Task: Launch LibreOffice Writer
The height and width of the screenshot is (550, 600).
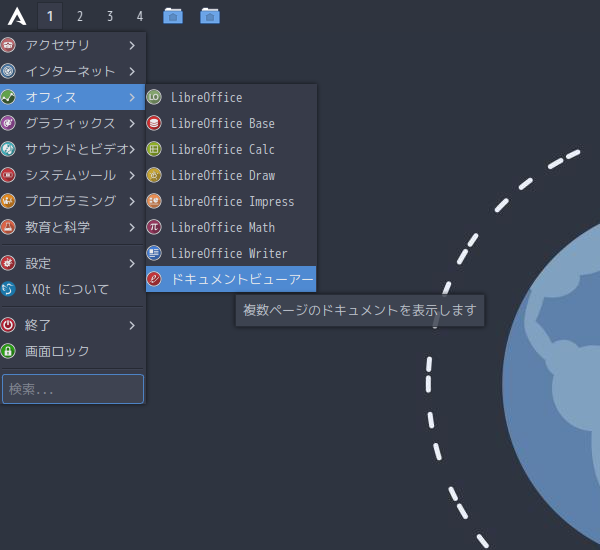Action: click(x=231, y=253)
